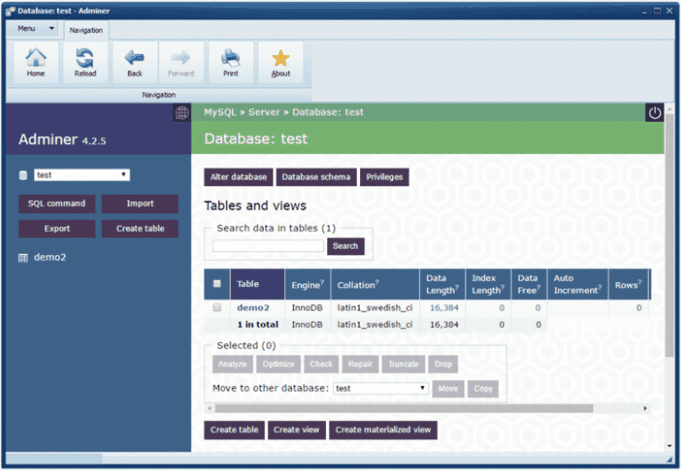This screenshot has width=681, height=470.
Task: Click the table icon next to demo2
Action: point(23,258)
